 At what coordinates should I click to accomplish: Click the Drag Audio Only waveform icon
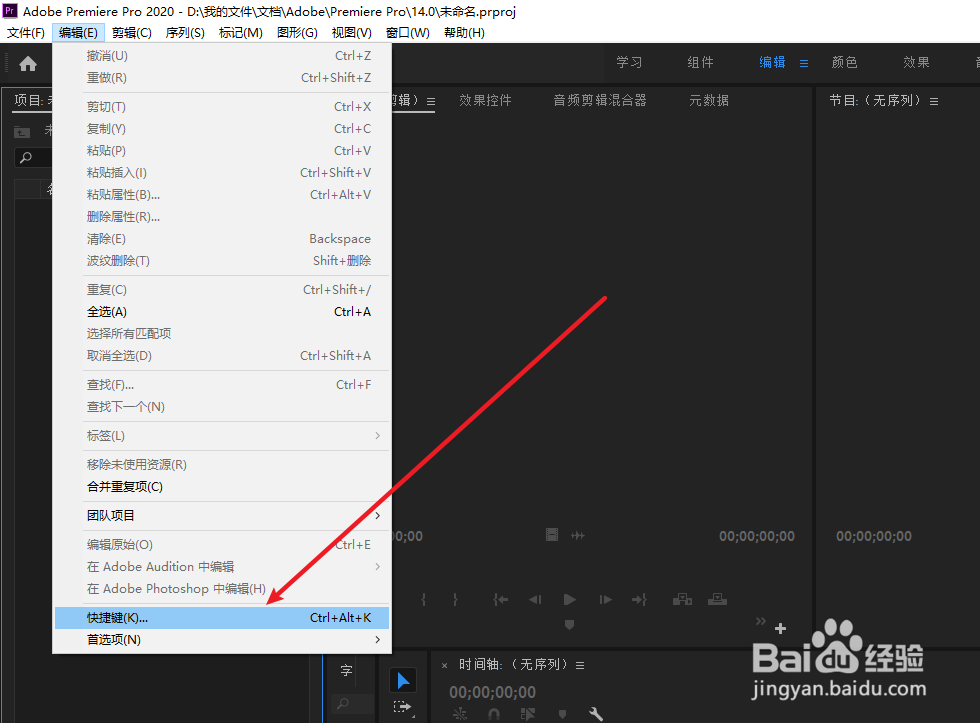click(x=578, y=536)
